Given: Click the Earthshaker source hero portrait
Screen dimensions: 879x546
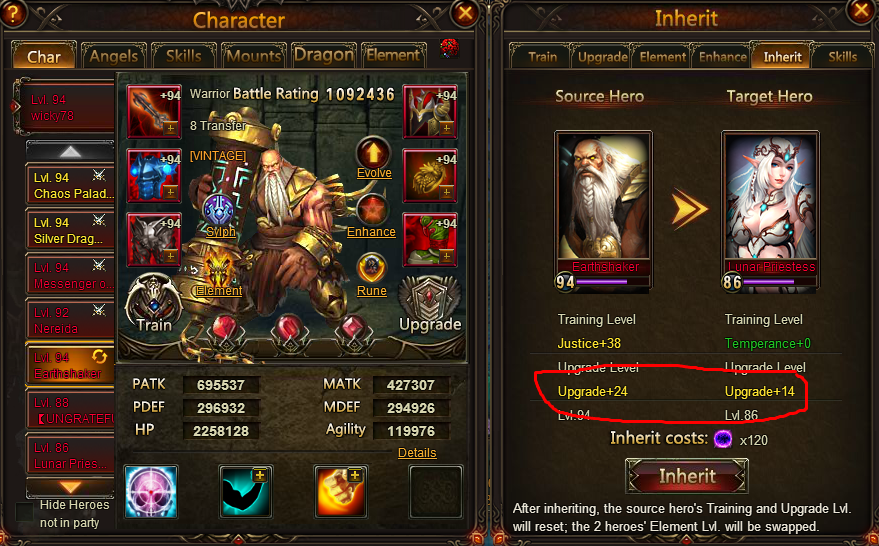Looking at the screenshot, I should click(603, 210).
